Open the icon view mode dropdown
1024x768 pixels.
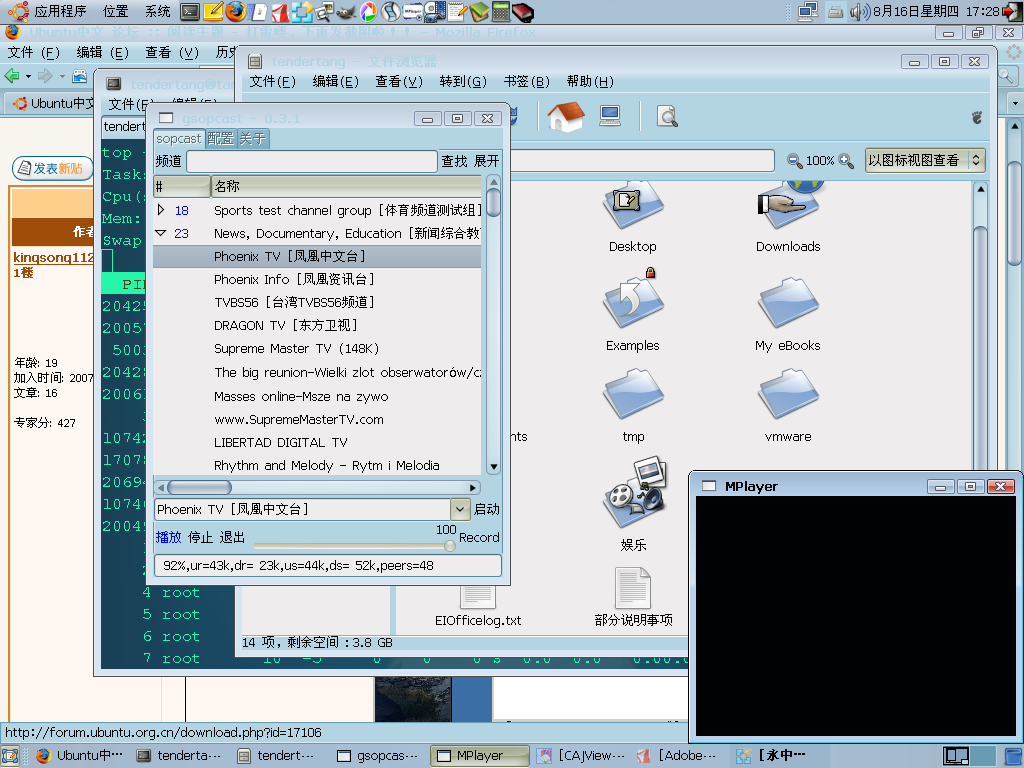coord(925,161)
